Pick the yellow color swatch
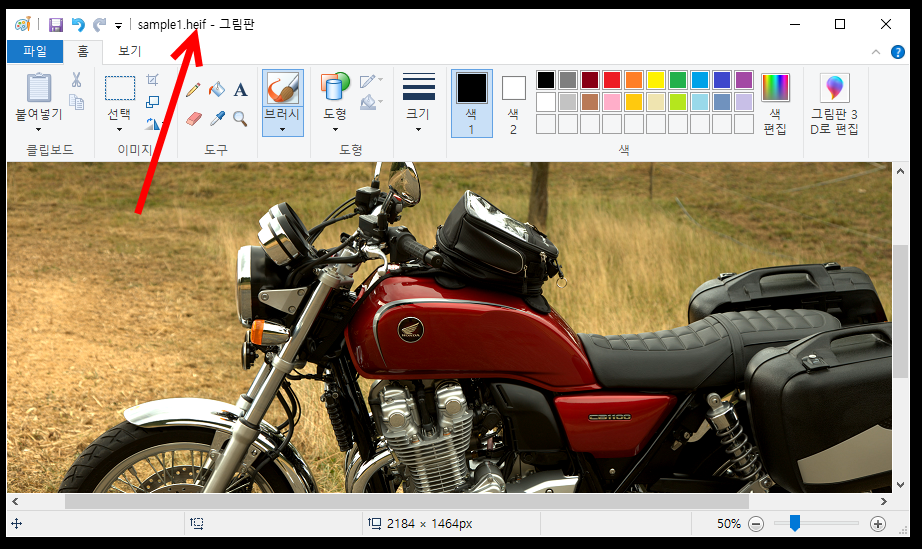Screen dimensions: 922x549 point(656,79)
